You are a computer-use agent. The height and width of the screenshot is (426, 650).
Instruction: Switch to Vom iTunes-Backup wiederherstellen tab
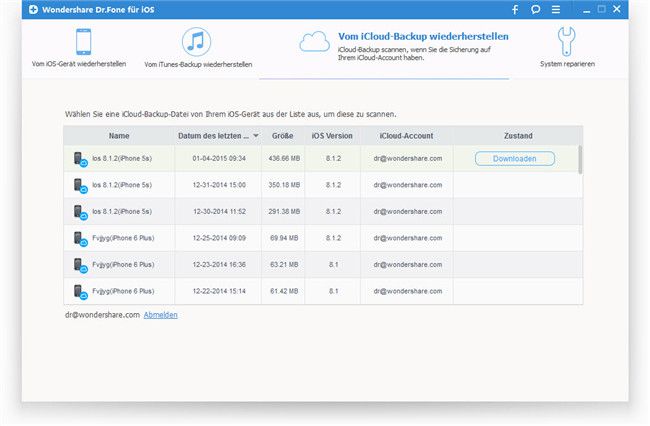[198, 47]
